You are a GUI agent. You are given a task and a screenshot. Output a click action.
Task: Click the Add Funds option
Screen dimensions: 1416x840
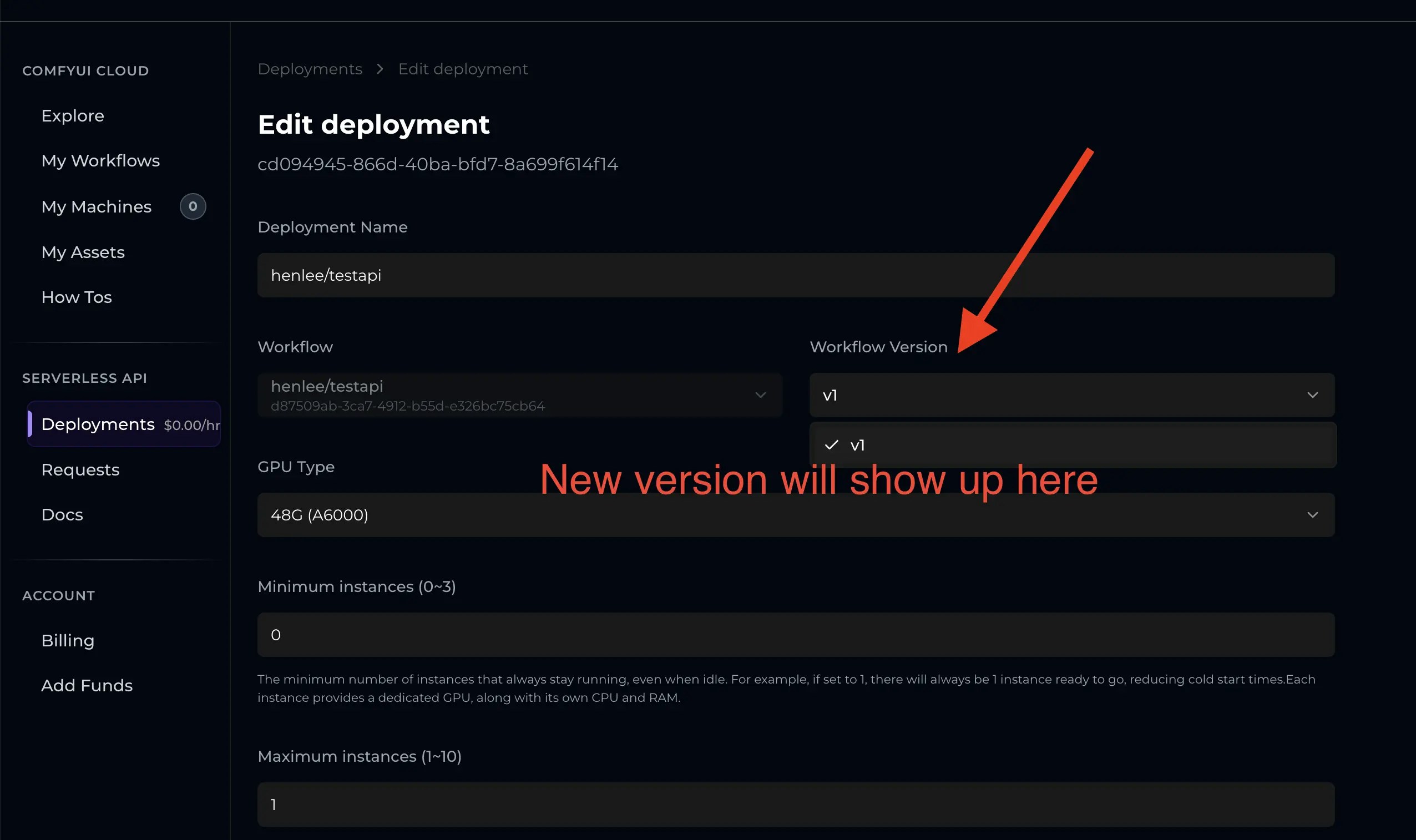[x=87, y=685]
